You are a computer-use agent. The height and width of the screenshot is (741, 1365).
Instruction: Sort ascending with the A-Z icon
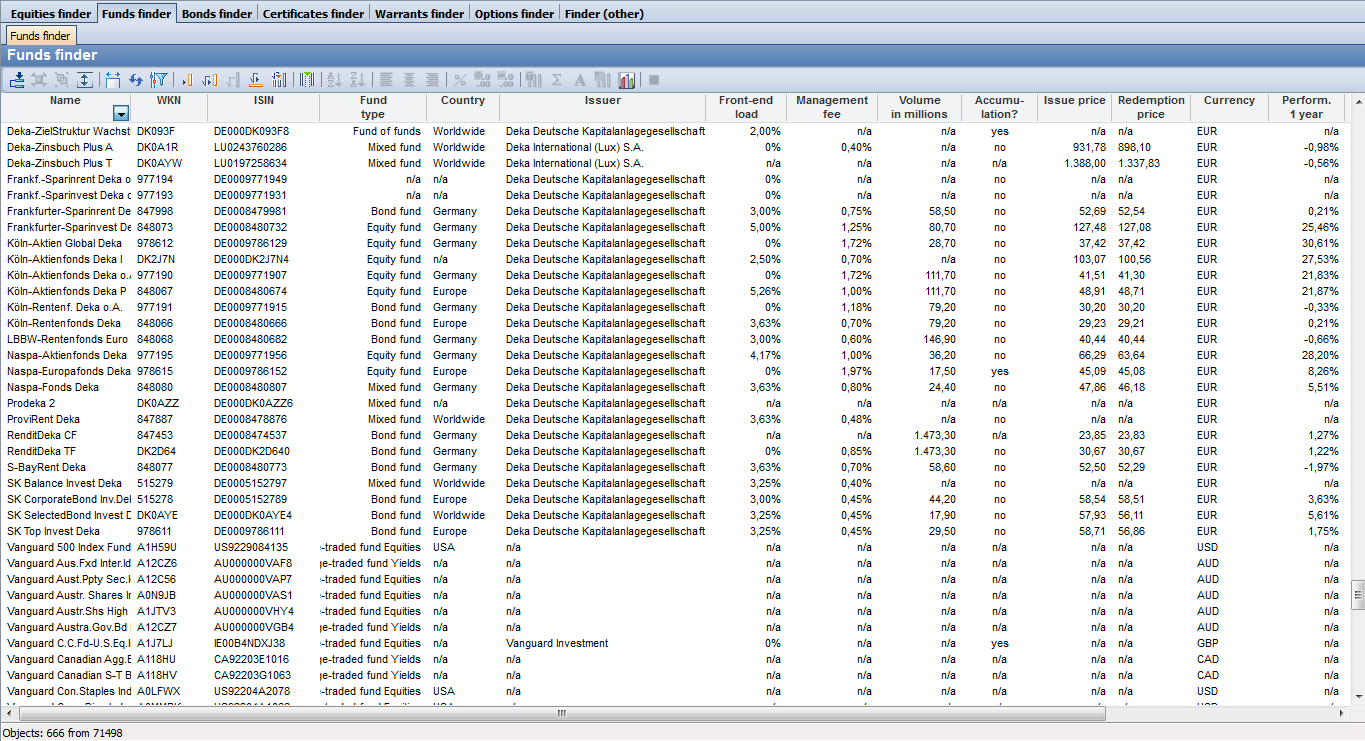(335, 80)
